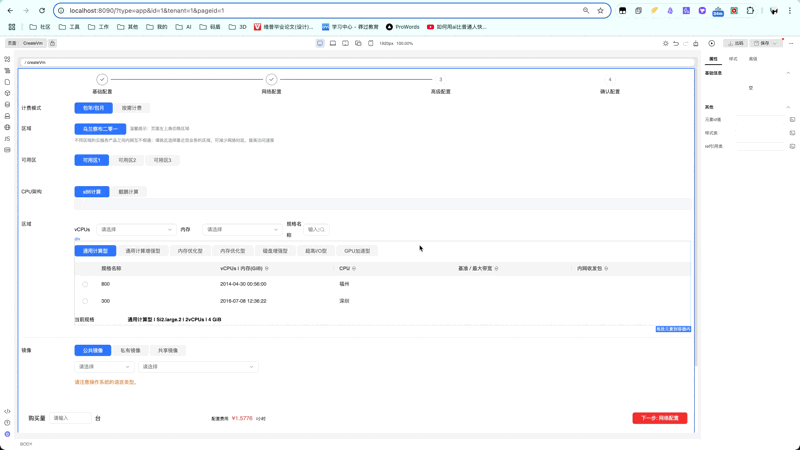Collapse the 其他 section
The height and width of the screenshot is (450, 800).
pos(788,107)
